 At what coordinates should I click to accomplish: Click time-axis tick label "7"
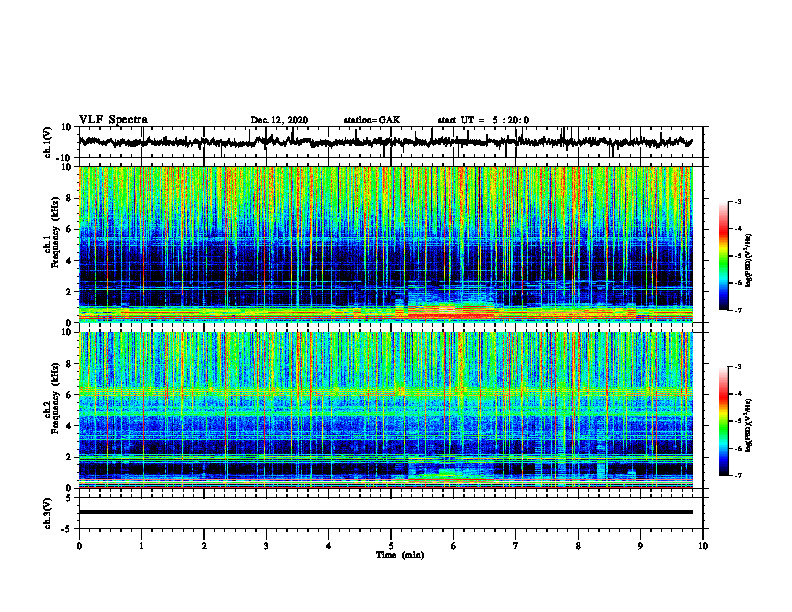[516, 546]
